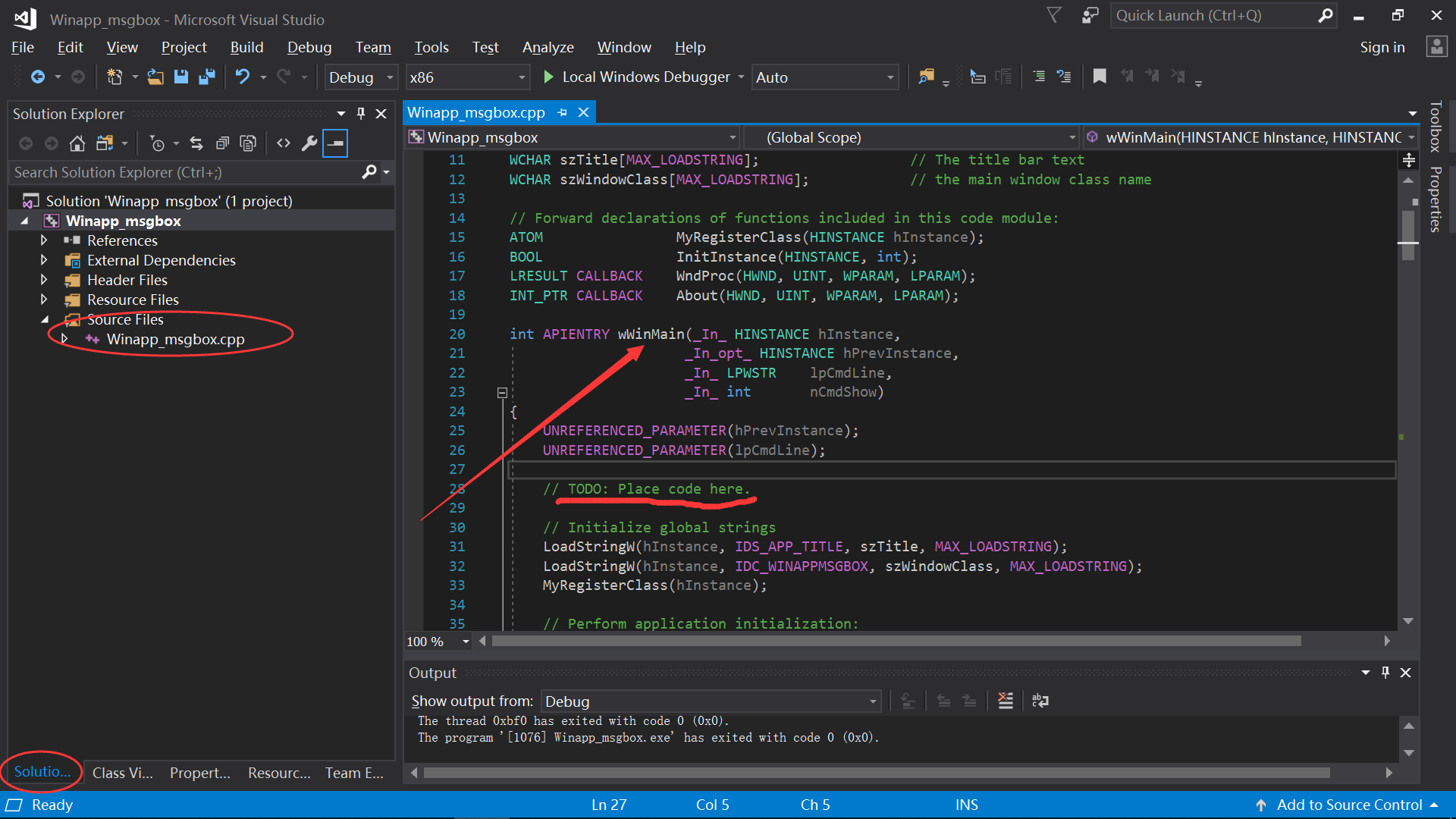The width and height of the screenshot is (1456, 819).
Task: Open the Debug menu
Action: pyautogui.click(x=309, y=47)
